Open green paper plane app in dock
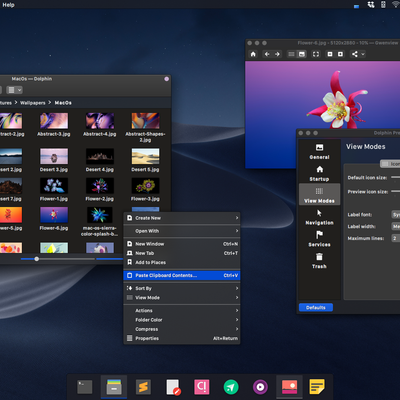The height and width of the screenshot is (400, 400). point(231,387)
